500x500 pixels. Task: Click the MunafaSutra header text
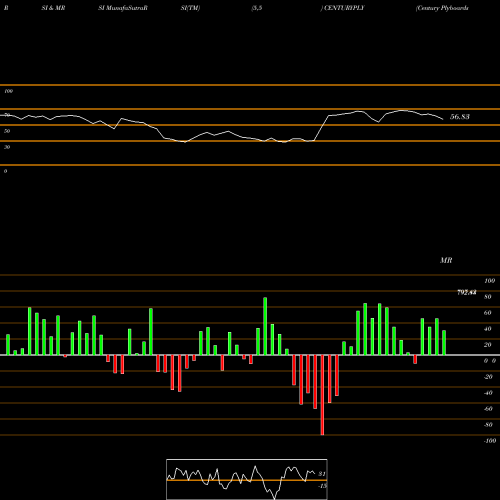tap(123, 8)
